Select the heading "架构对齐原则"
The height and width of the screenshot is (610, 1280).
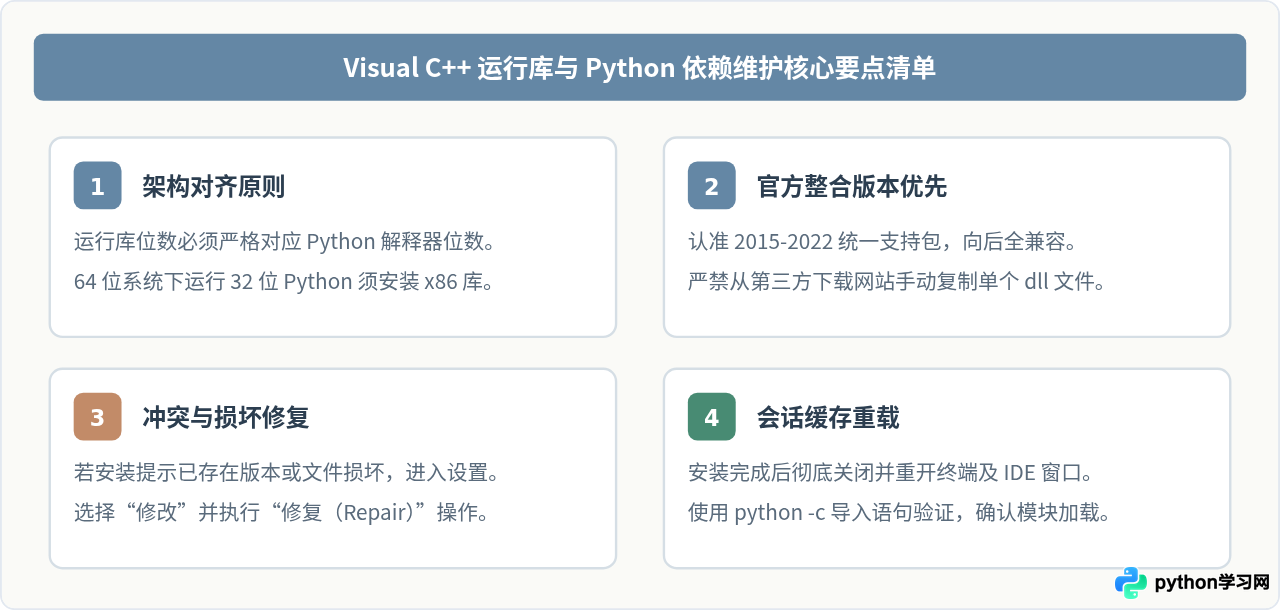214,187
